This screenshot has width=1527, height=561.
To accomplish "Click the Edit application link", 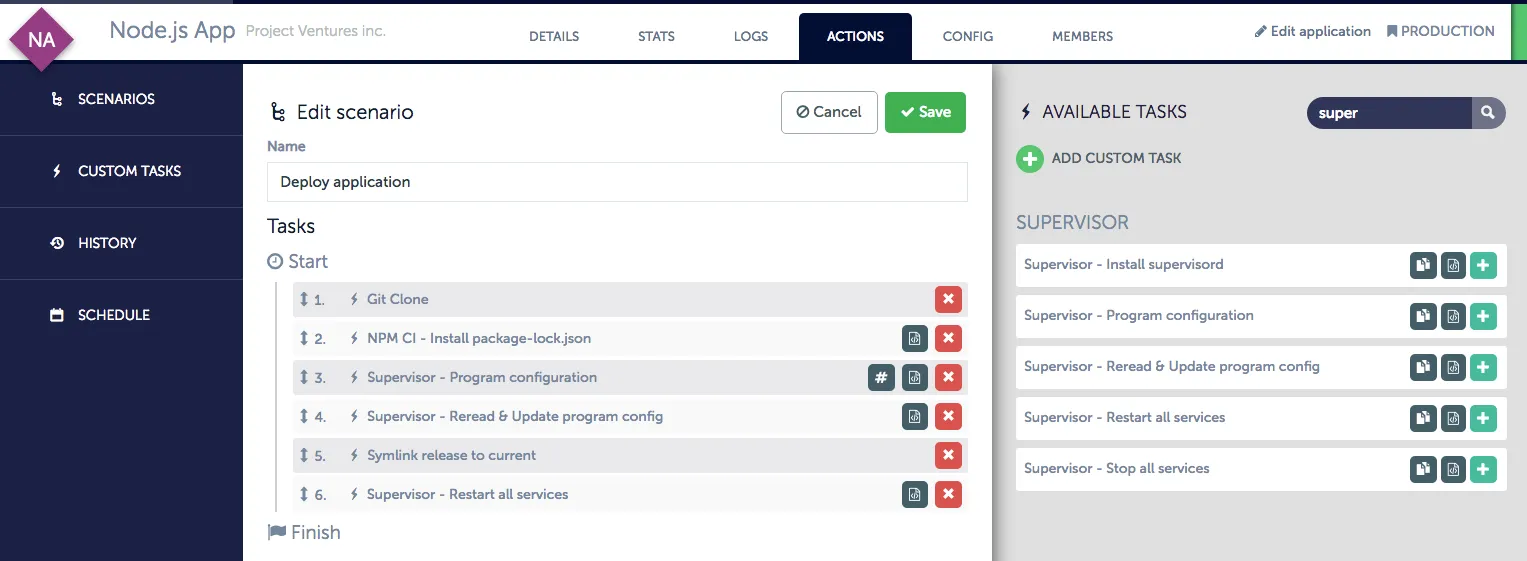I will [1312, 31].
